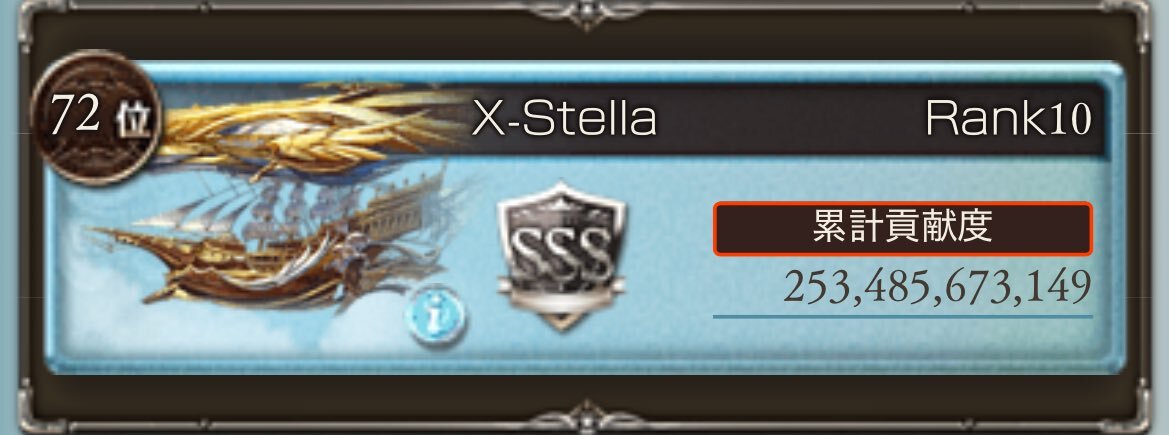This screenshot has height=435, width=1169.
Task: Click the airship's white sails
Action: [x=283, y=209]
